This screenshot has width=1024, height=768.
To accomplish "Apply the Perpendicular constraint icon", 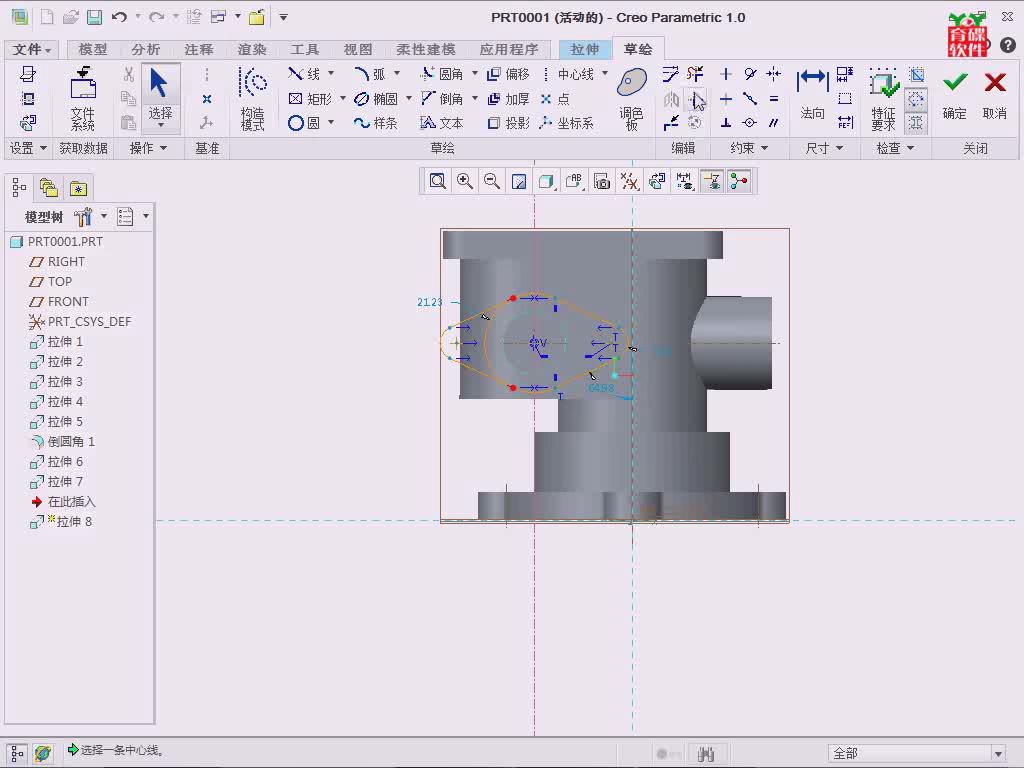I will [x=726, y=123].
